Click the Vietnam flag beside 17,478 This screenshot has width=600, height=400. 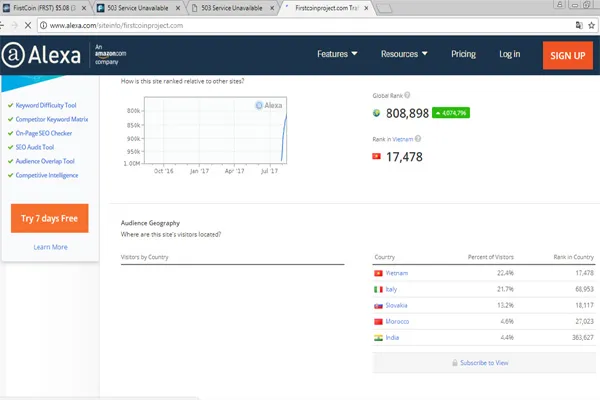[x=377, y=156]
